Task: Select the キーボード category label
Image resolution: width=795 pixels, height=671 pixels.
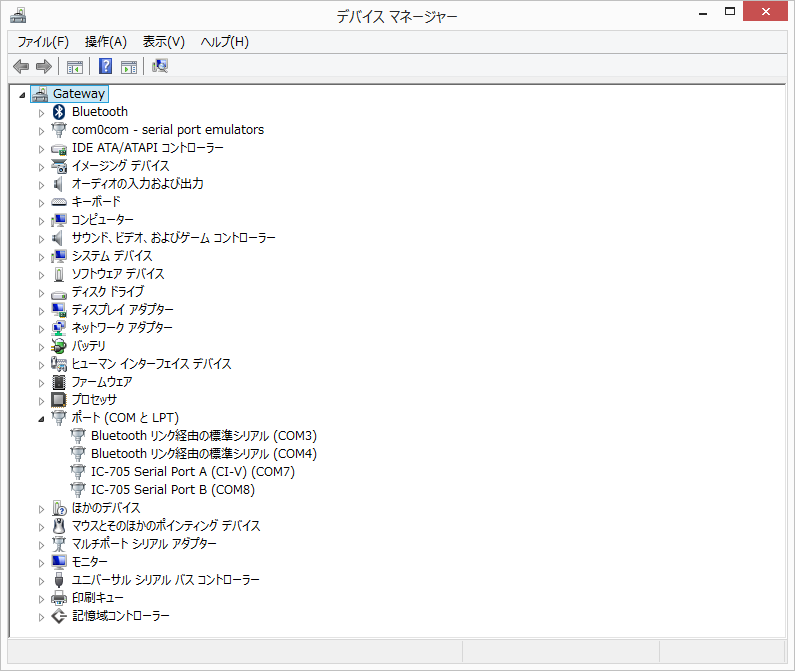Action: pyautogui.click(x=96, y=202)
